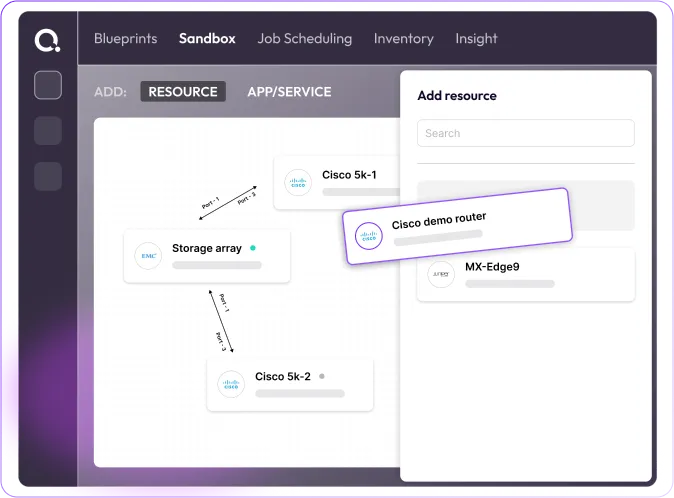Click the Cisco 5k-1 label
674x498 pixels.
click(349, 175)
